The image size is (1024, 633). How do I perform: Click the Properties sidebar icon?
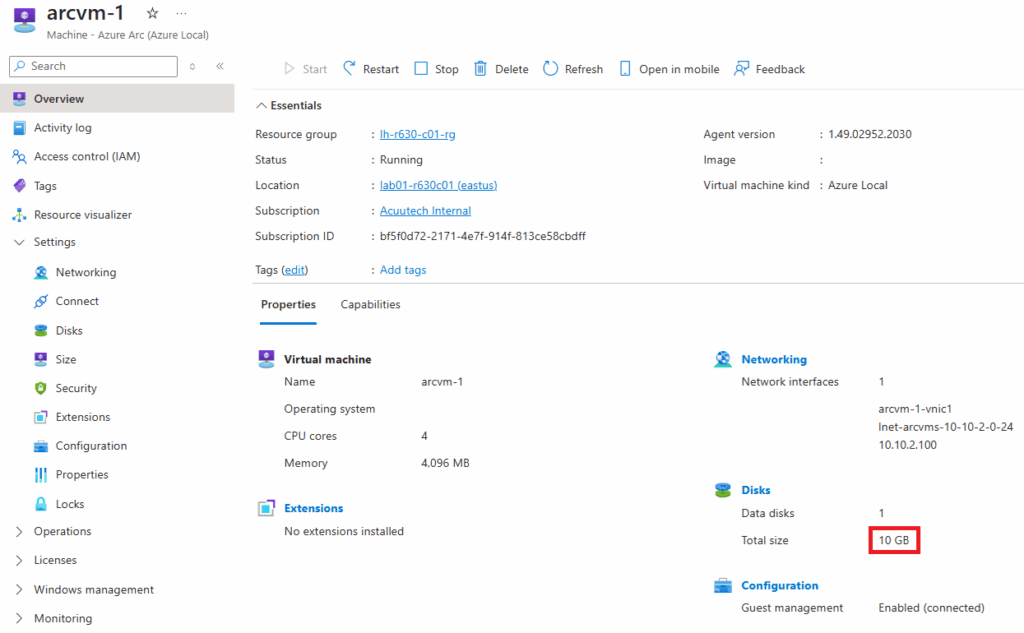pos(40,475)
